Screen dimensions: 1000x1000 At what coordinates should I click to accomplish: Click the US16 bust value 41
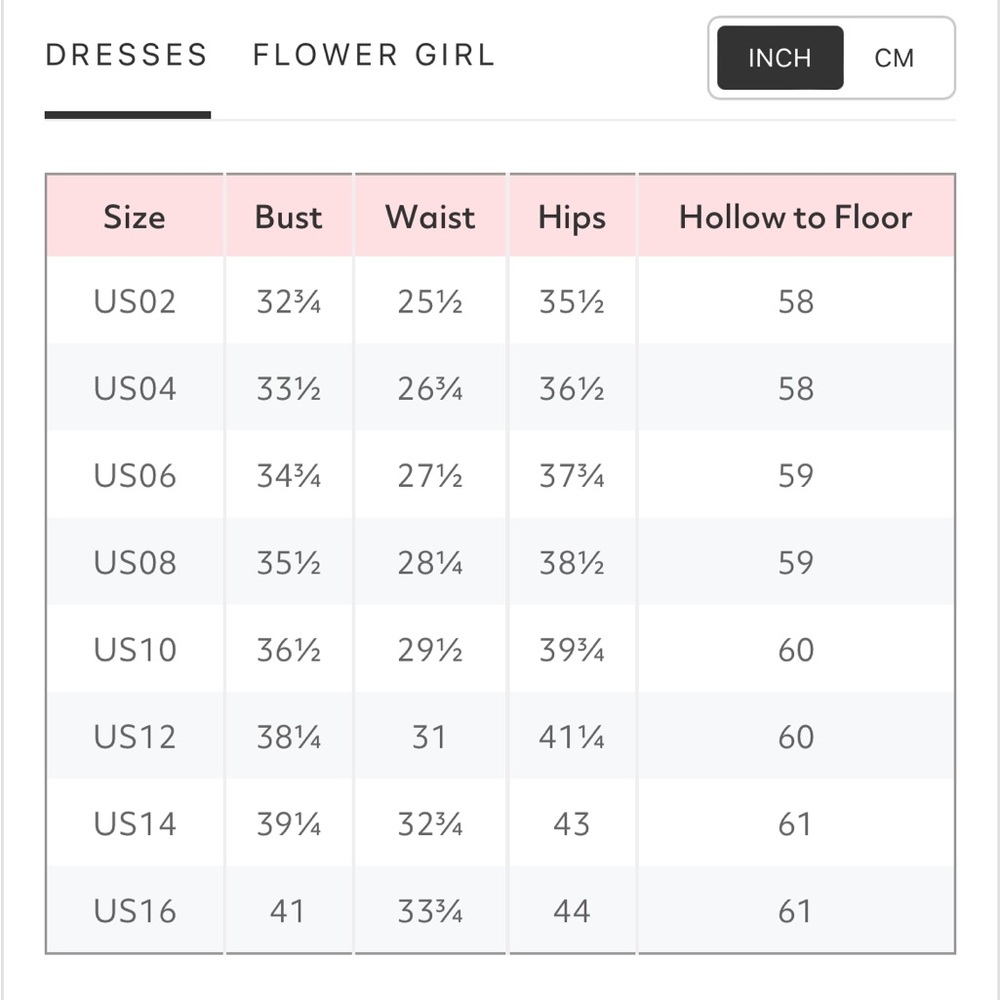pos(288,911)
